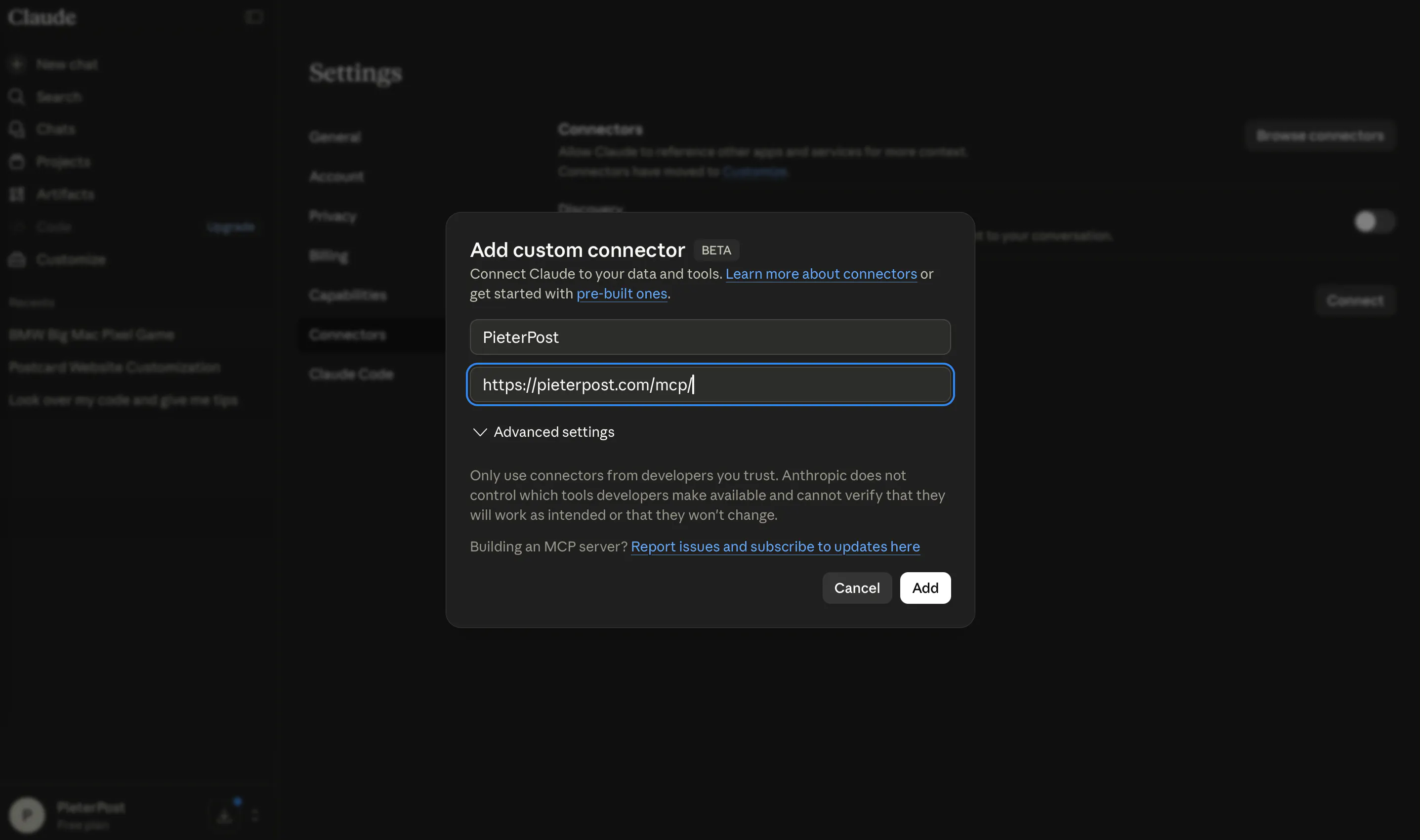Open the Artifacts icon in sidebar
Viewport: 1420px width, 840px height.
tap(17, 194)
